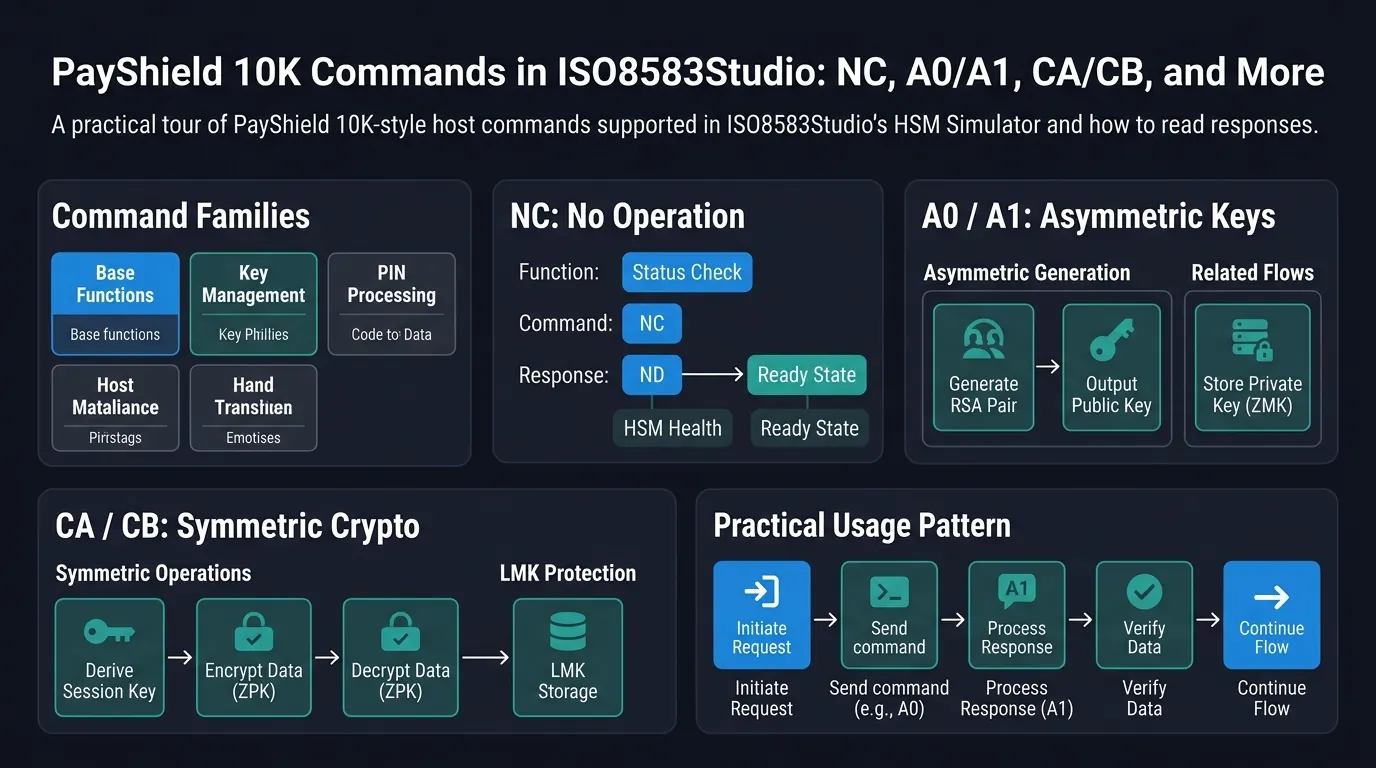The width and height of the screenshot is (1376, 768).
Task: Click the LMK Protection label
Action: tap(568, 573)
